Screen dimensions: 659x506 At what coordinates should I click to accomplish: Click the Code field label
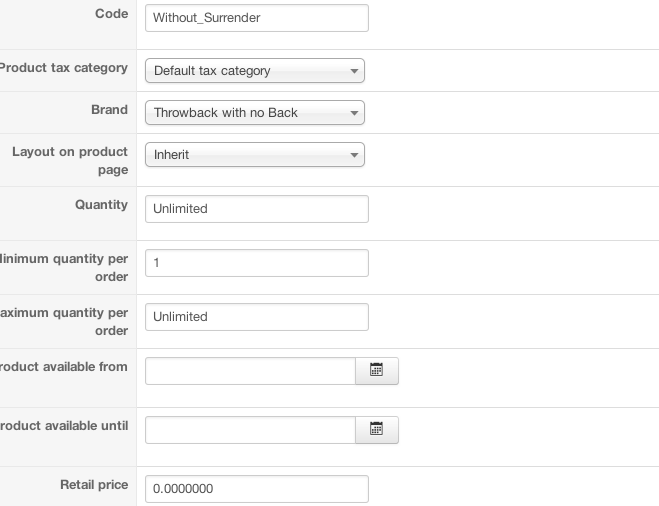pyautogui.click(x=111, y=14)
